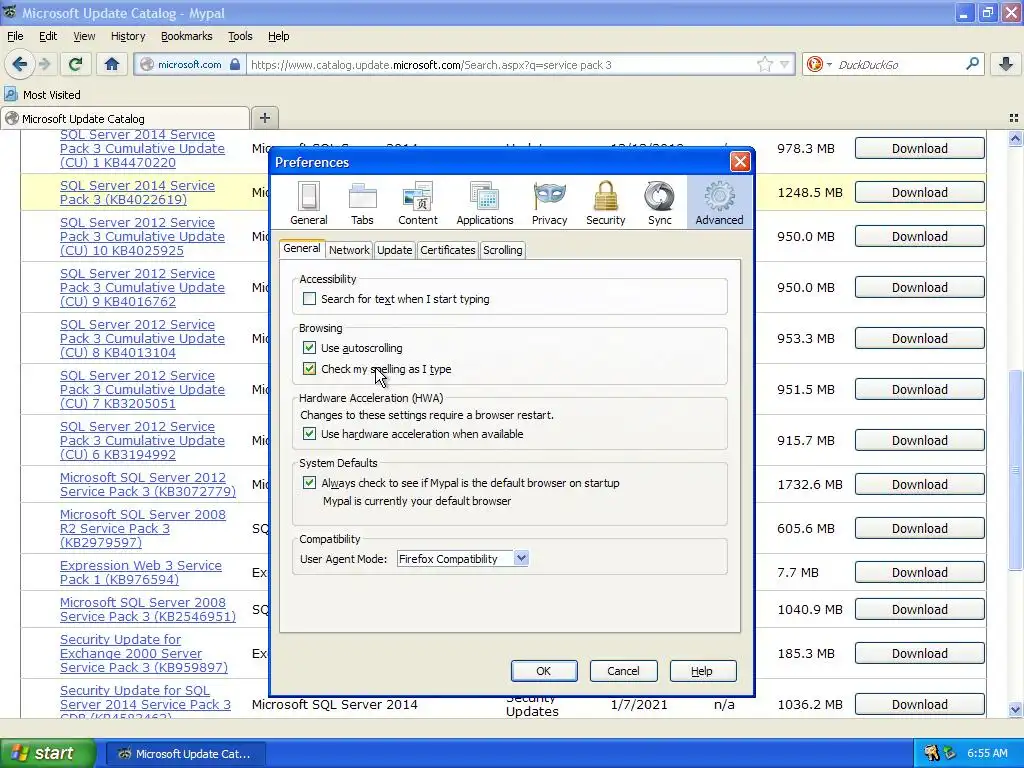Click the browser Forward arrow

44,64
